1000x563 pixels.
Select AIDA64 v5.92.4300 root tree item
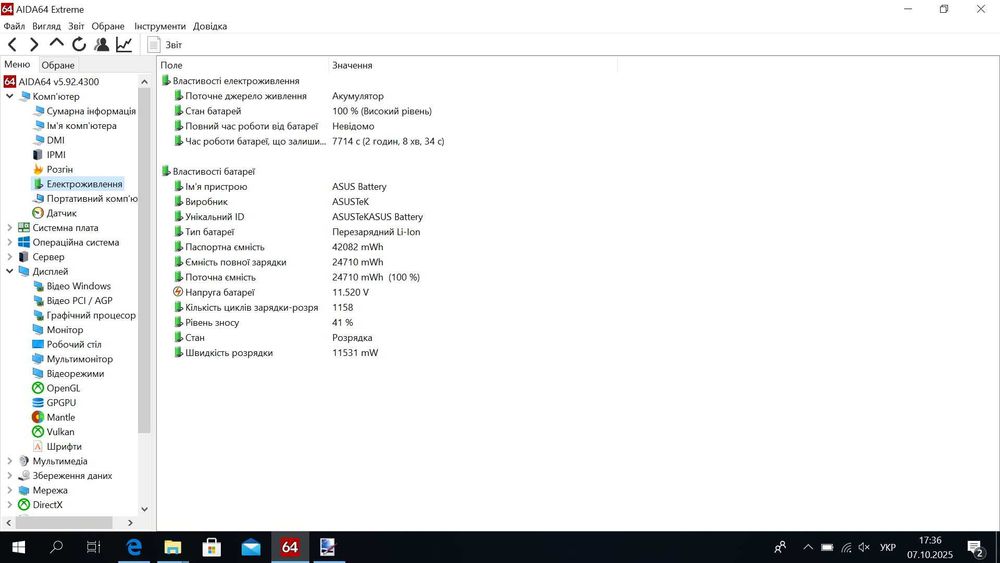coord(52,82)
